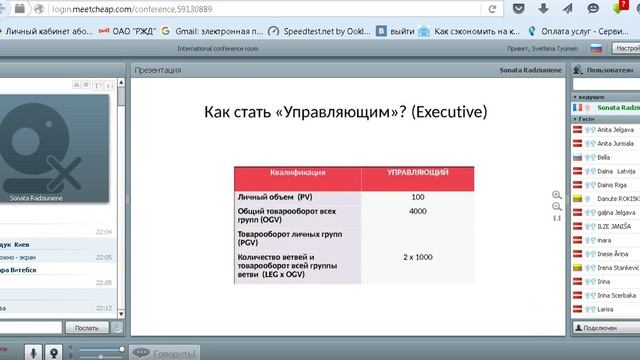This screenshot has height=360, width=640.
Task: Click the browser address bar URL
Action: (132, 9)
